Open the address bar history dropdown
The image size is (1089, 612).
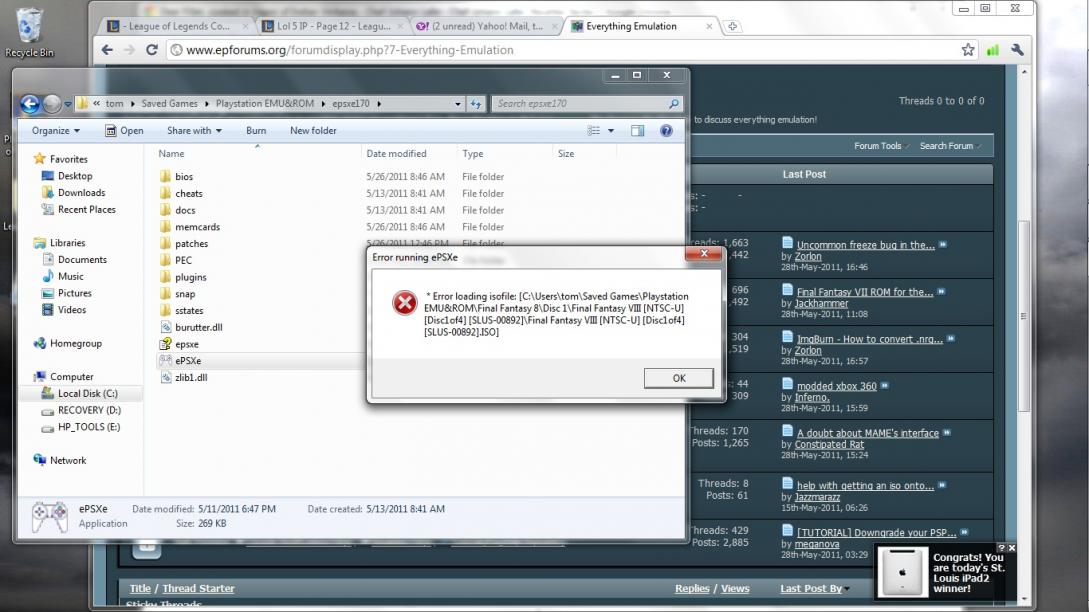coord(458,104)
